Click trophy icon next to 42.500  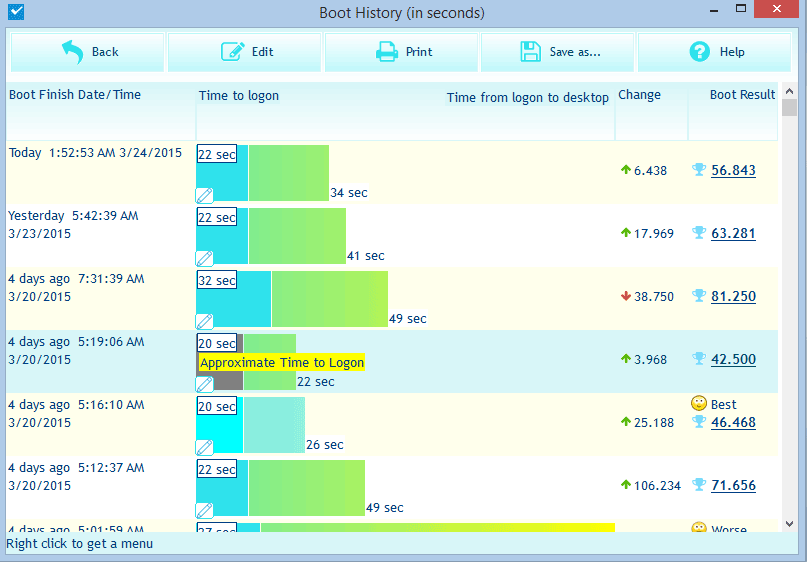(699, 359)
